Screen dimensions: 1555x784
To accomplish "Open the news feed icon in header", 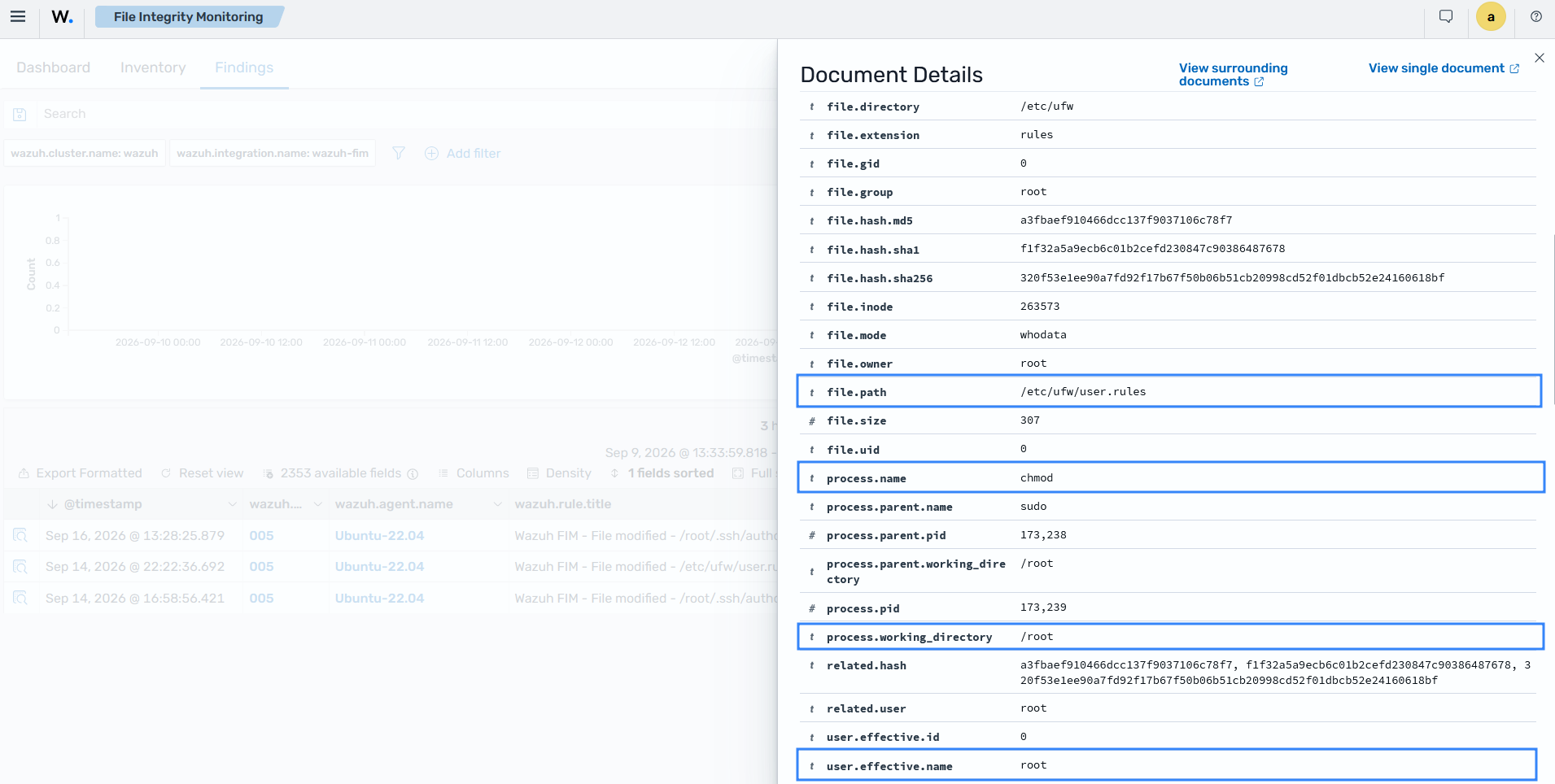I will pos(1446,16).
